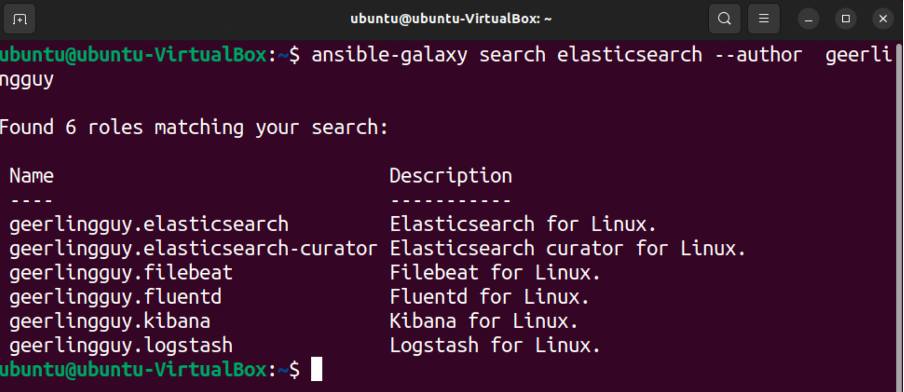Click the 'Found 6 roles' message line
The height and width of the screenshot is (392, 904).
point(194,128)
